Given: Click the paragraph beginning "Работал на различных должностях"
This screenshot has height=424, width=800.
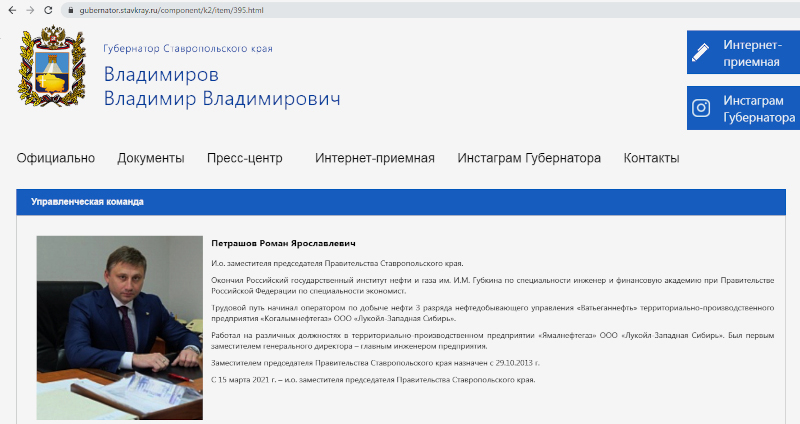Looking at the screenshot, I should click(x=493, y=341).
